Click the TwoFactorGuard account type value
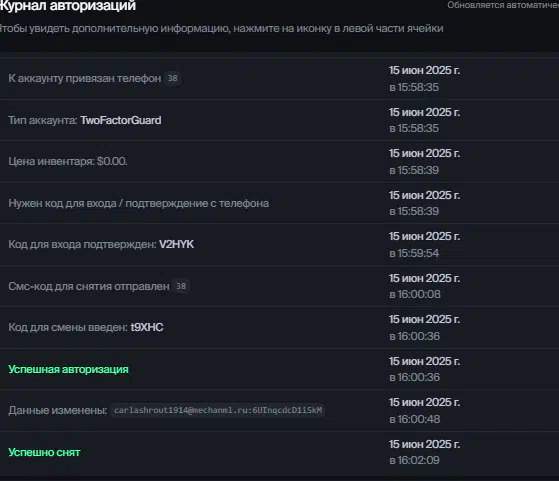The height and width of the screenshot is (481, 559). pyautogui.click(x=120, y=120)
